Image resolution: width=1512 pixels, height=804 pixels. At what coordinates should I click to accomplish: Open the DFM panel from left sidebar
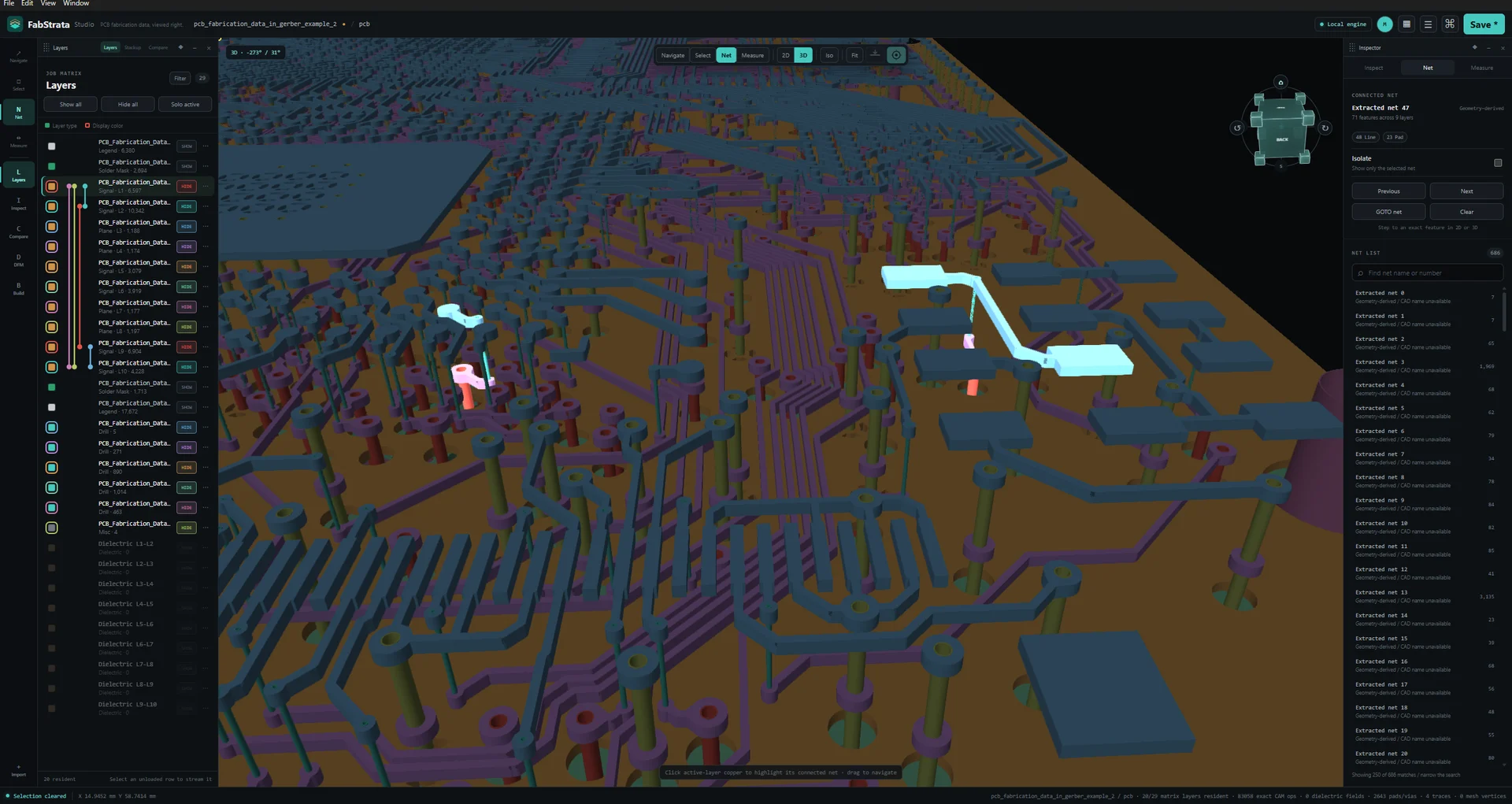click(x=18, y=261)
